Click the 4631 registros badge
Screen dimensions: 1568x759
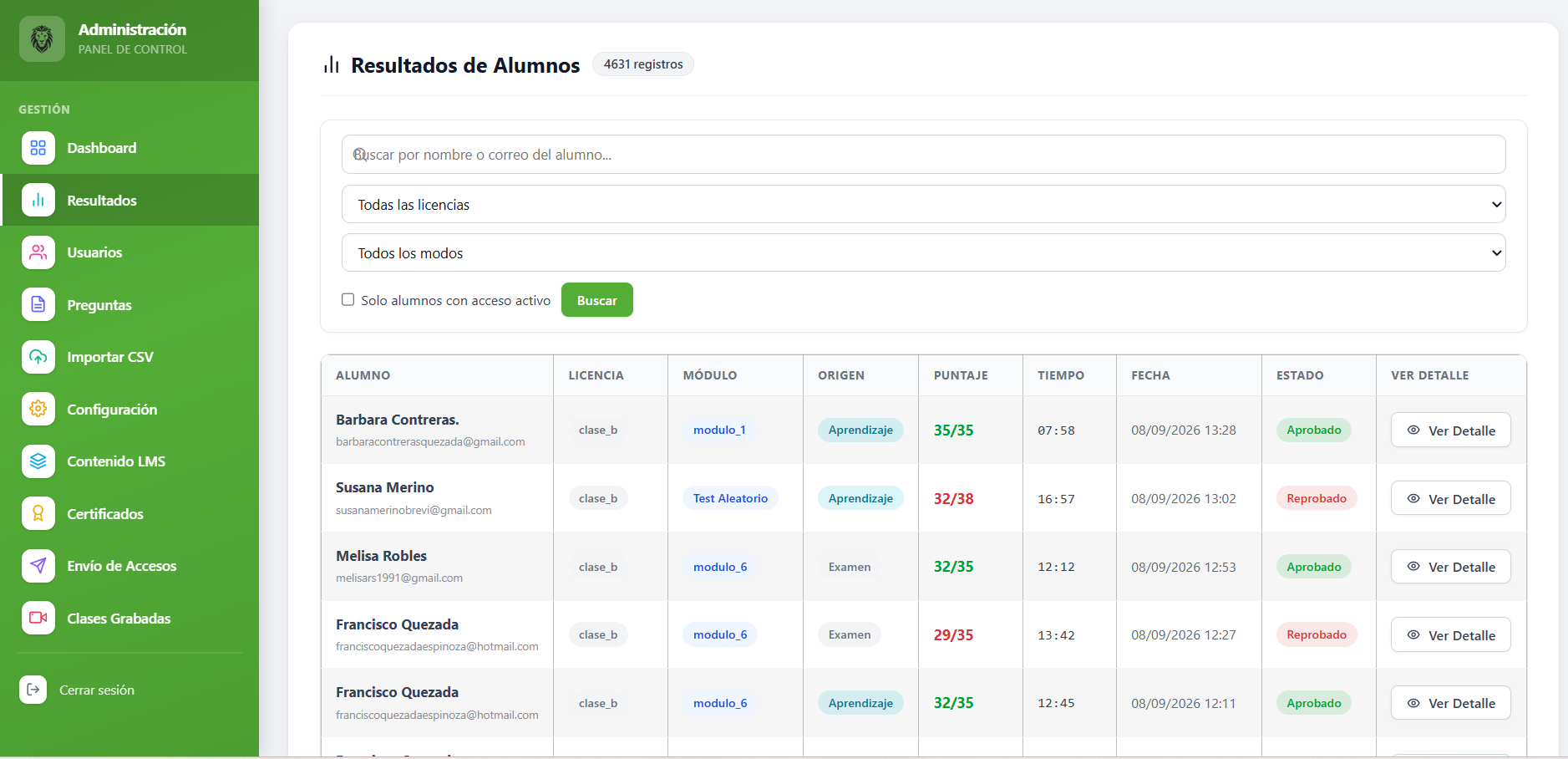coord(643,64)
